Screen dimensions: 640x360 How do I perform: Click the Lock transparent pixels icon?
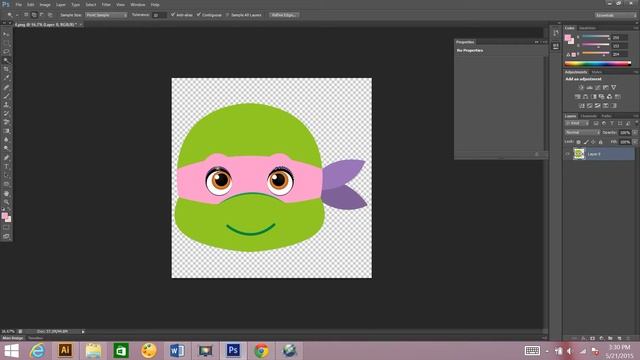tap(578, 142)
